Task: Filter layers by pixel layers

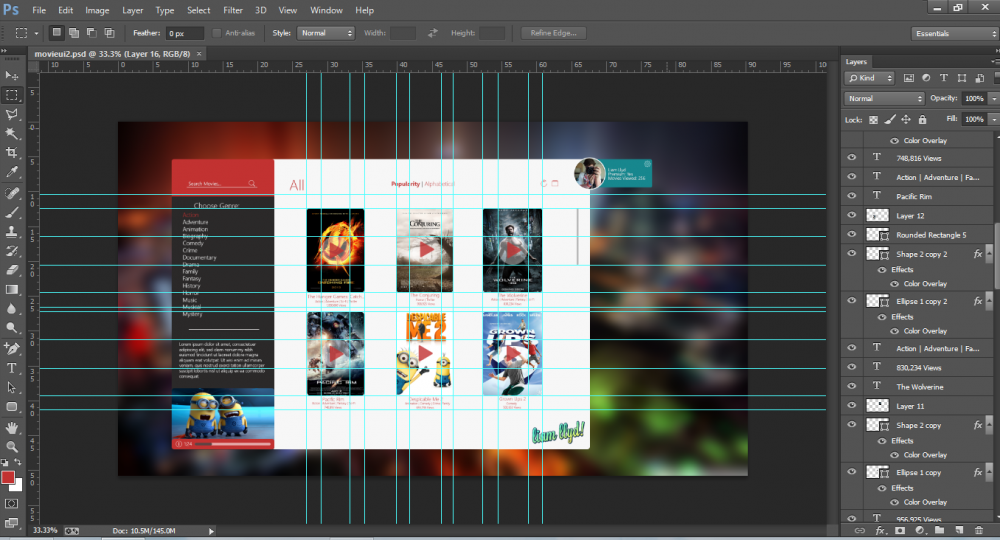Action: pos(909,78)
